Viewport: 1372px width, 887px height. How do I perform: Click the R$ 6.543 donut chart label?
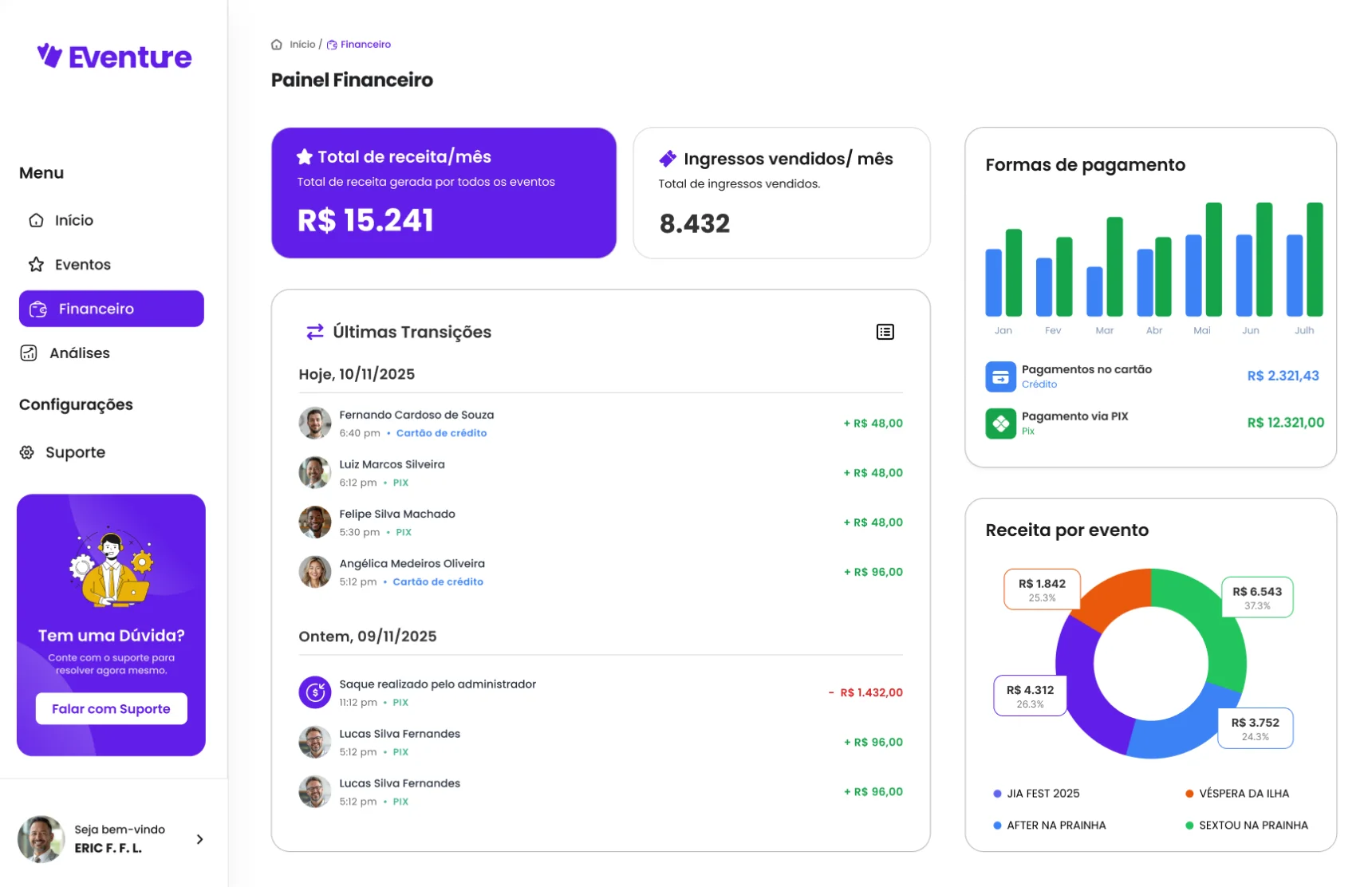1257,597
